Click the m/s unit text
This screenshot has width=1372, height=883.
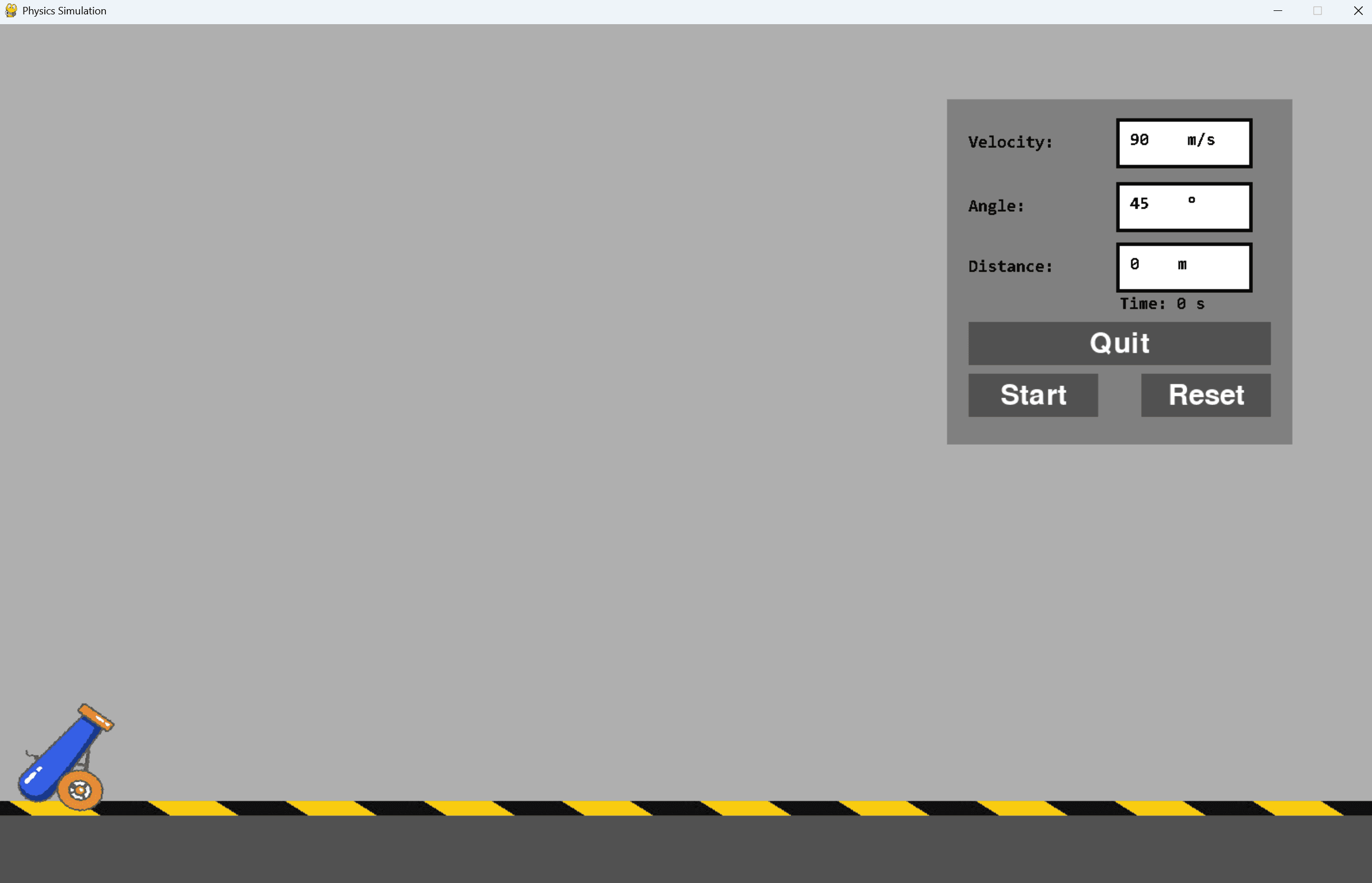click(x=1200, y=139)
